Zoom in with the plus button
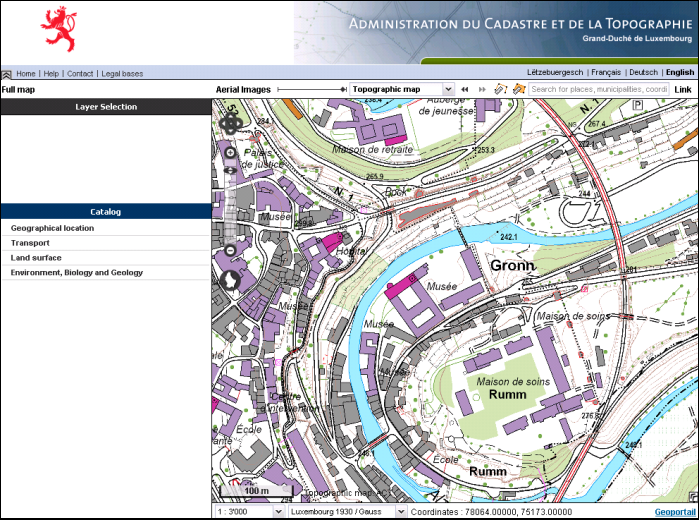The image size is (699, 520). point(230,153)
